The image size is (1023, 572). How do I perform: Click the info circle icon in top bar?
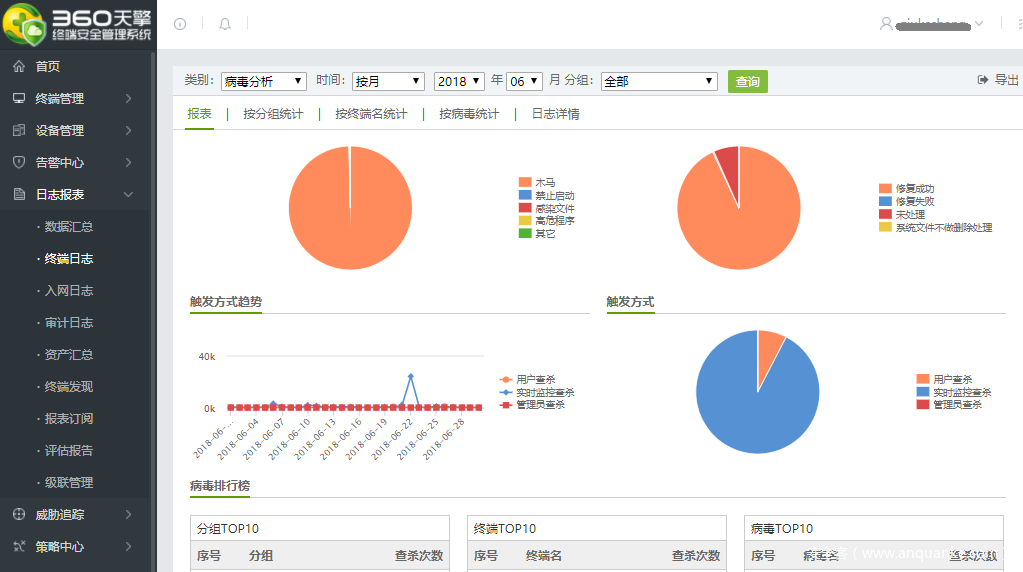pyautogui.click(x=180, y=24)
